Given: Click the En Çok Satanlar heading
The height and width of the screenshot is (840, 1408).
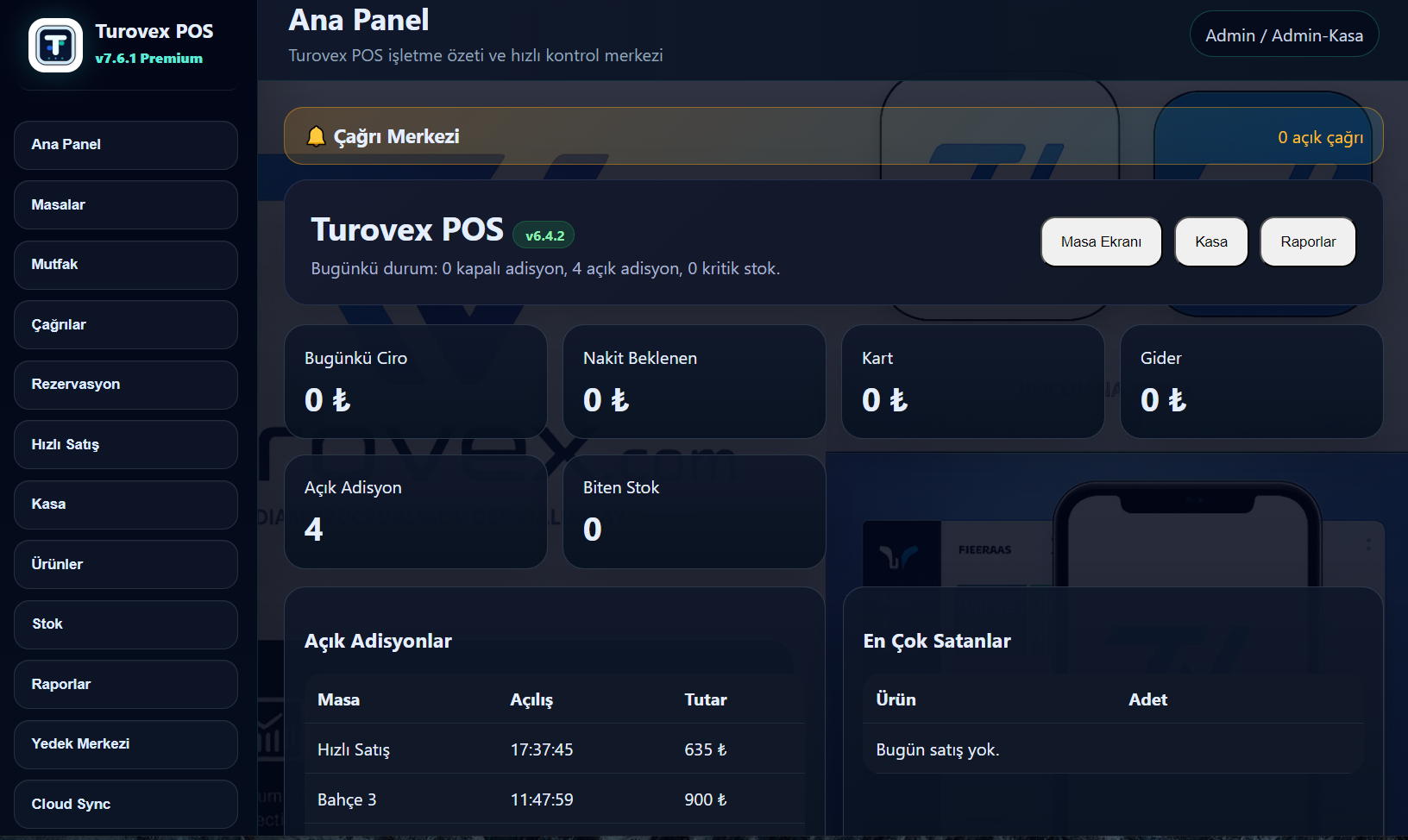Looking at the screenshot, I should (x=937, y=641).
